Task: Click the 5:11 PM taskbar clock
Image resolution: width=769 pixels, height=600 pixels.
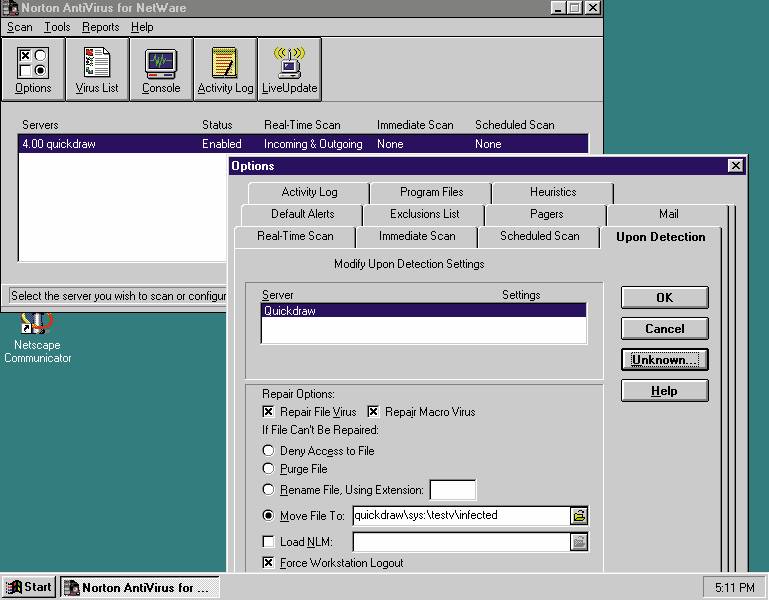Action: (x=734, y=587)
